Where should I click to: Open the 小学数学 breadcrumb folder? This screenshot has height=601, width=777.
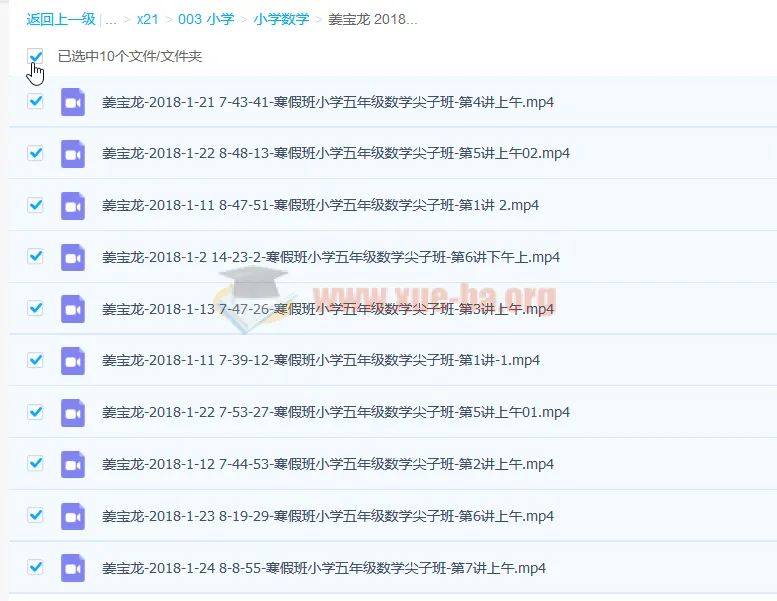click(x=281, y=19)
